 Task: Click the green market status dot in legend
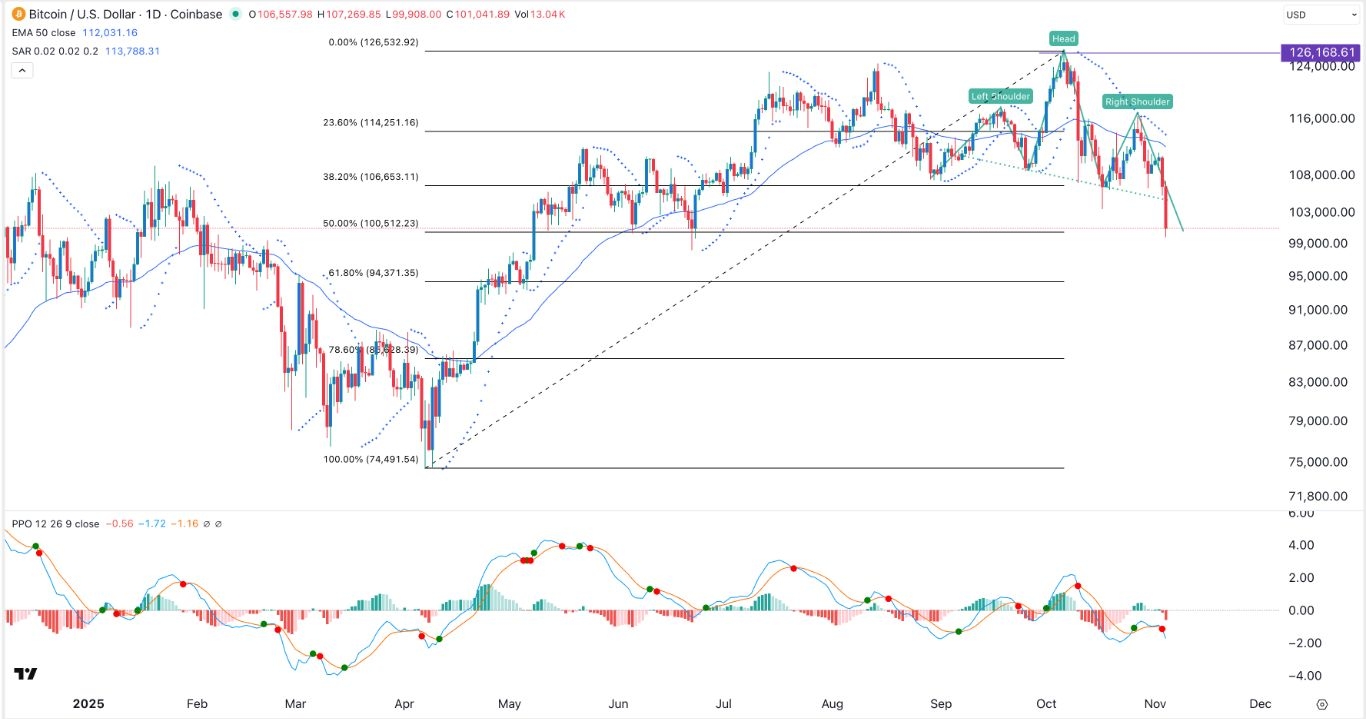point(234,15)
